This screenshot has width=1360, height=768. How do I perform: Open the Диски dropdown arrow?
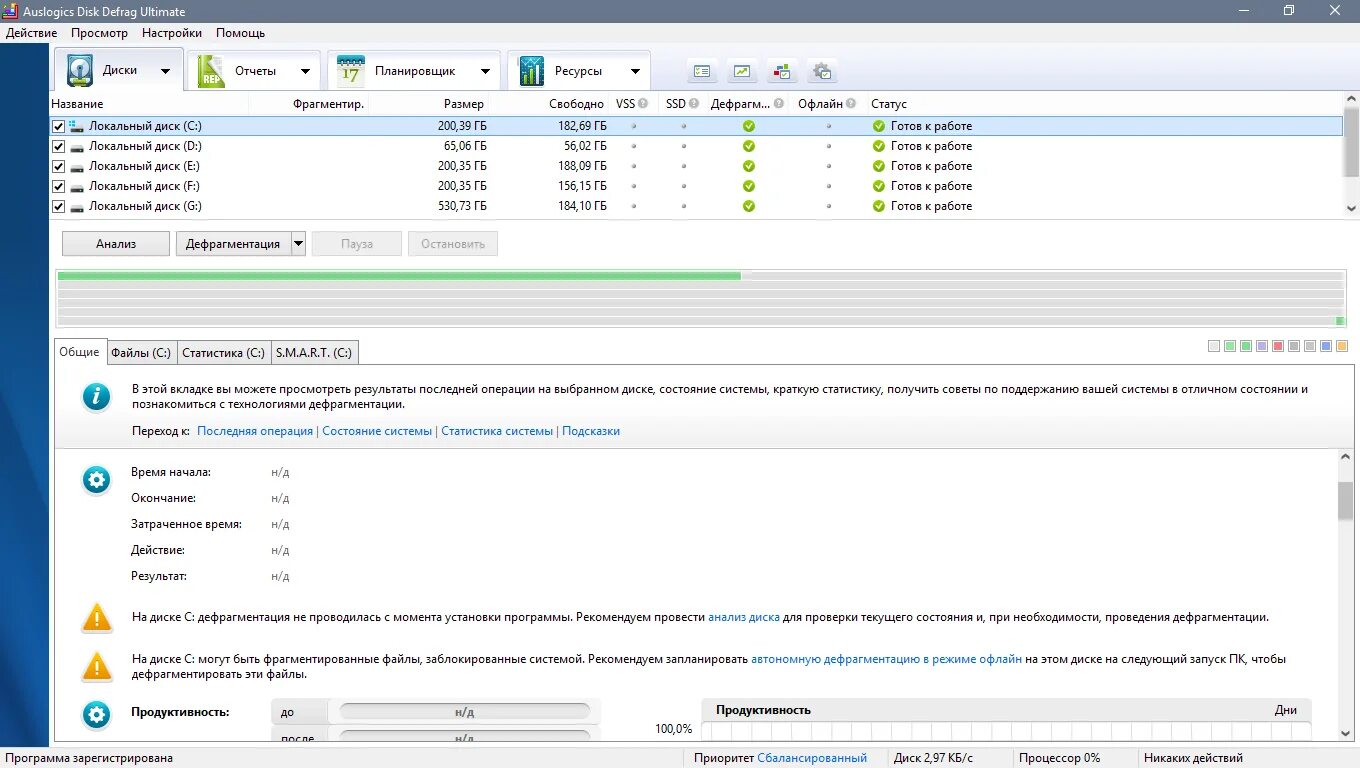pyautogui.click(x=165, y=72)
